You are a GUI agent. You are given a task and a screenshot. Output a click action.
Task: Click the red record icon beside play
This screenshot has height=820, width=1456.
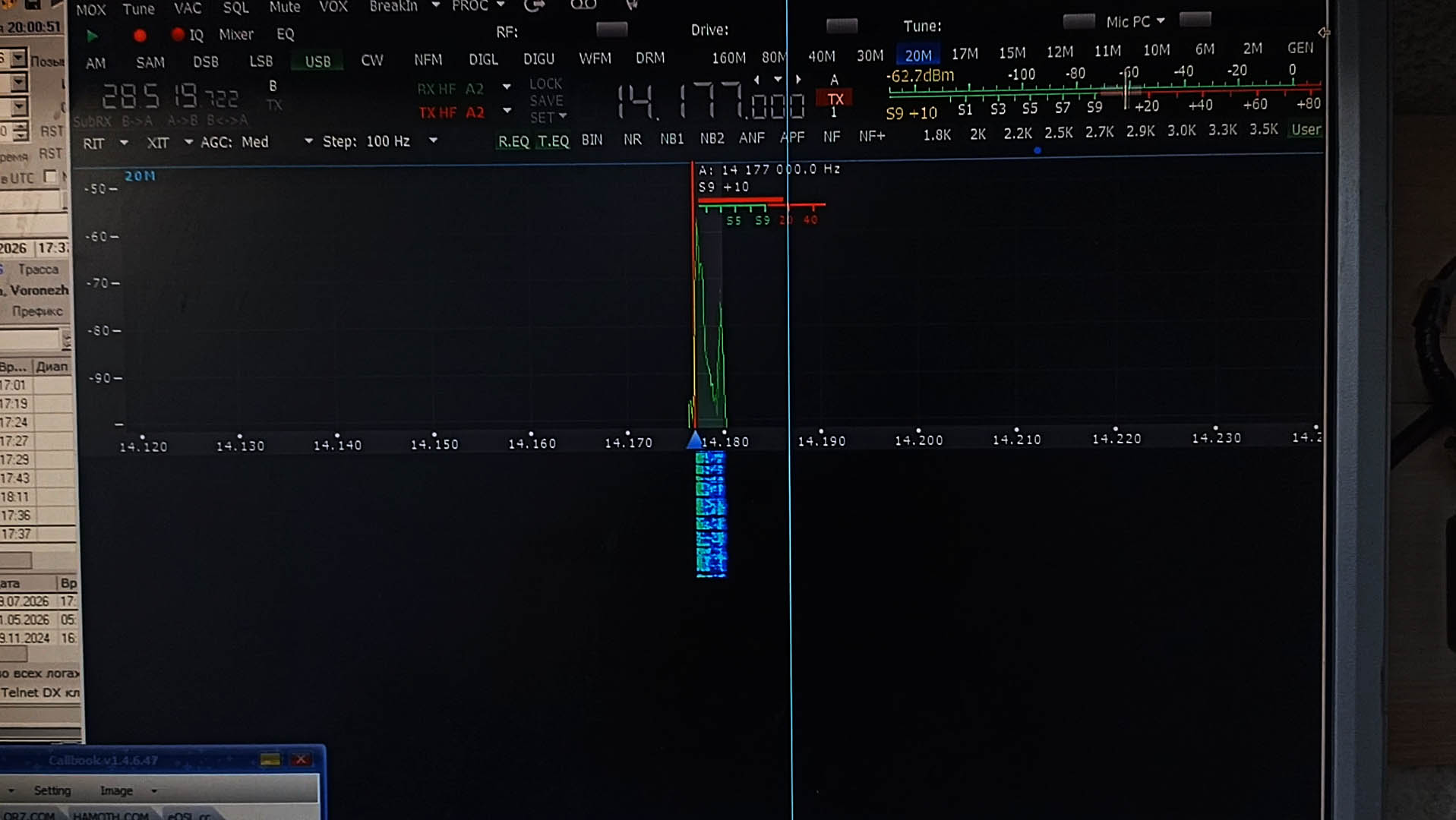click(x=140, y=35)
